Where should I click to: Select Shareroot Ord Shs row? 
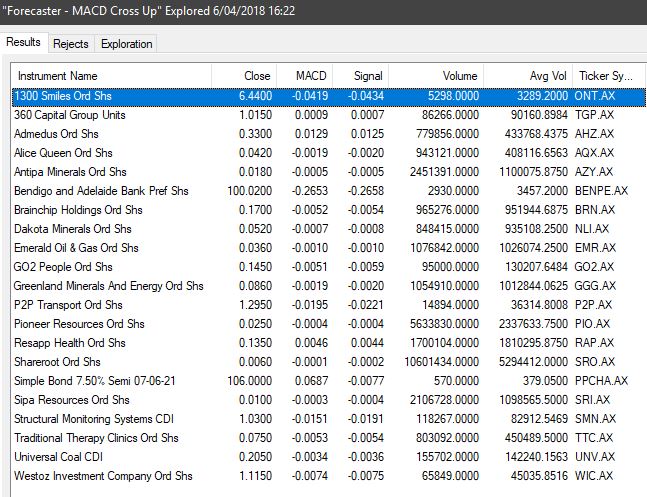(x=329, y=362)
